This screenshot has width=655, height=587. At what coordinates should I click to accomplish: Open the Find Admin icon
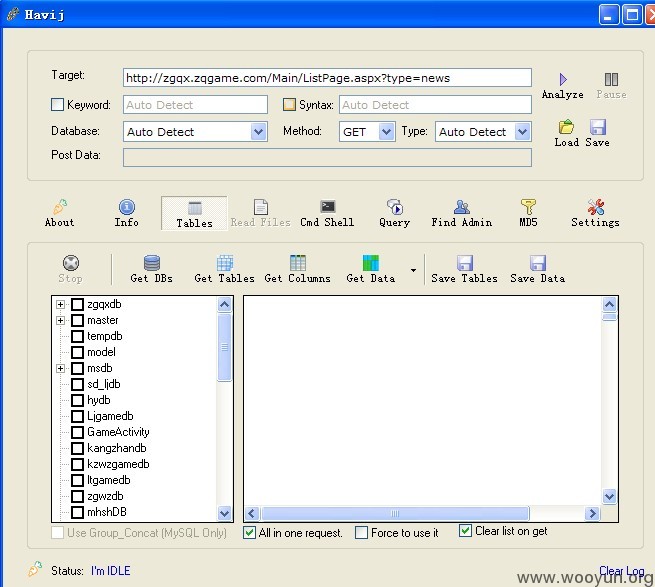pyautogui.click(x=461, y=207)
